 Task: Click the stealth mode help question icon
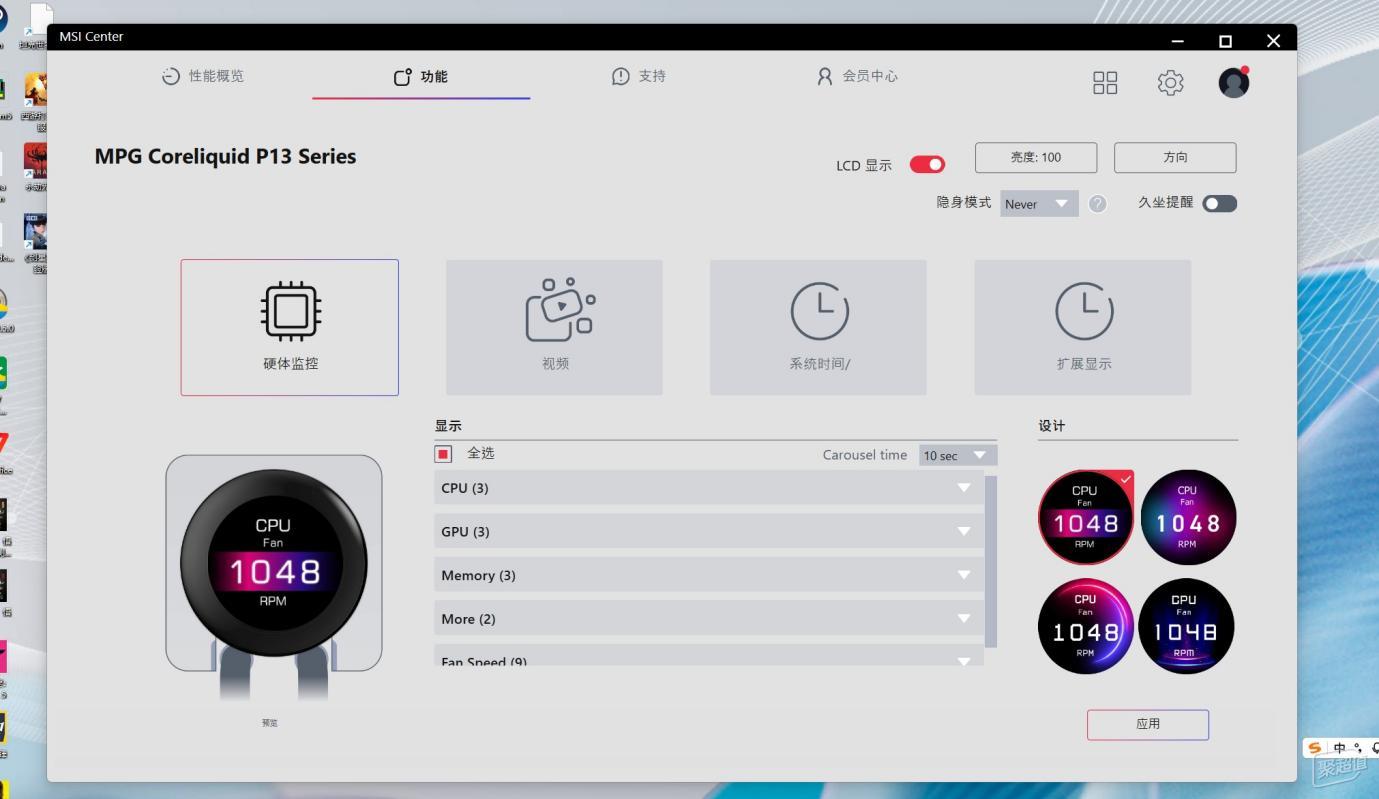click(1098, 204)
